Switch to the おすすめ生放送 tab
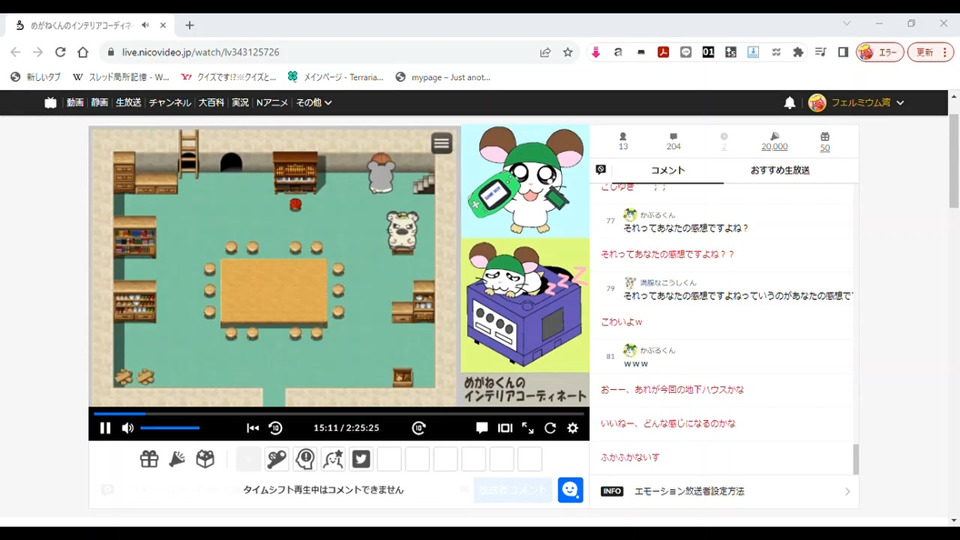This screenshot has height=540, width=960. tap(780, 170)
